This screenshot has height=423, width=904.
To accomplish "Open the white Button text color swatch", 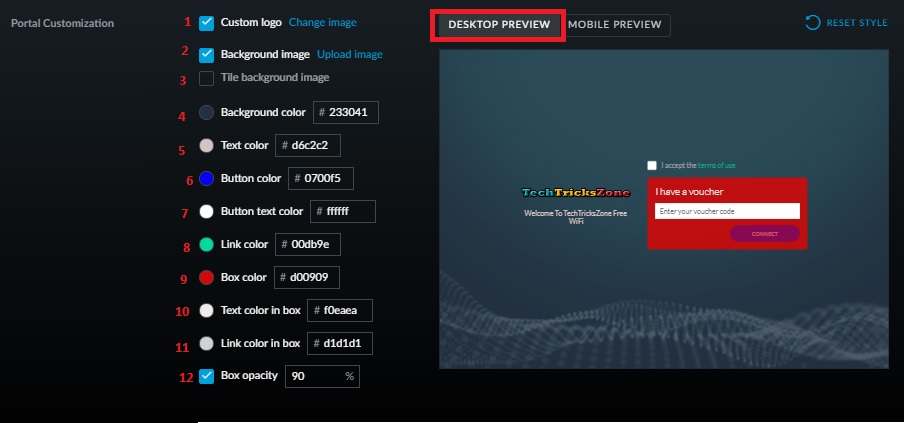I will pos(206,212).
